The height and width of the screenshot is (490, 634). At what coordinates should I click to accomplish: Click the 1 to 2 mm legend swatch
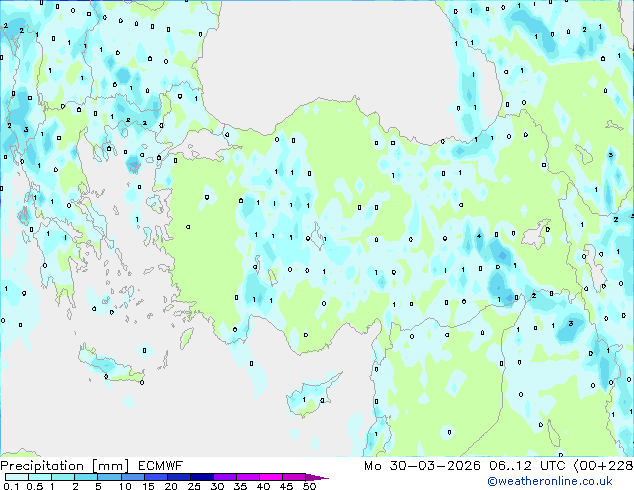click(x=63, y=477)
